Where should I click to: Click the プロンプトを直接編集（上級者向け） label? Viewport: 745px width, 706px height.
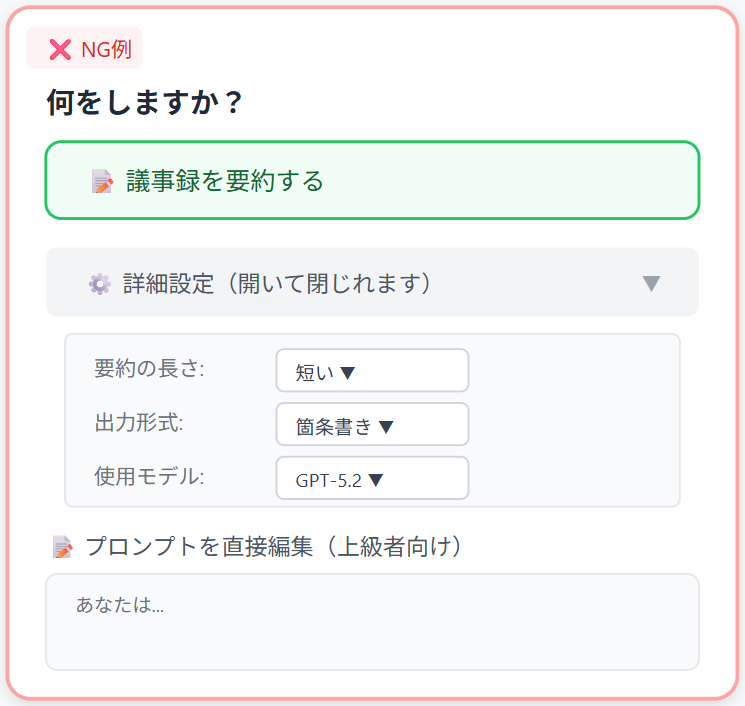(273, 546)
